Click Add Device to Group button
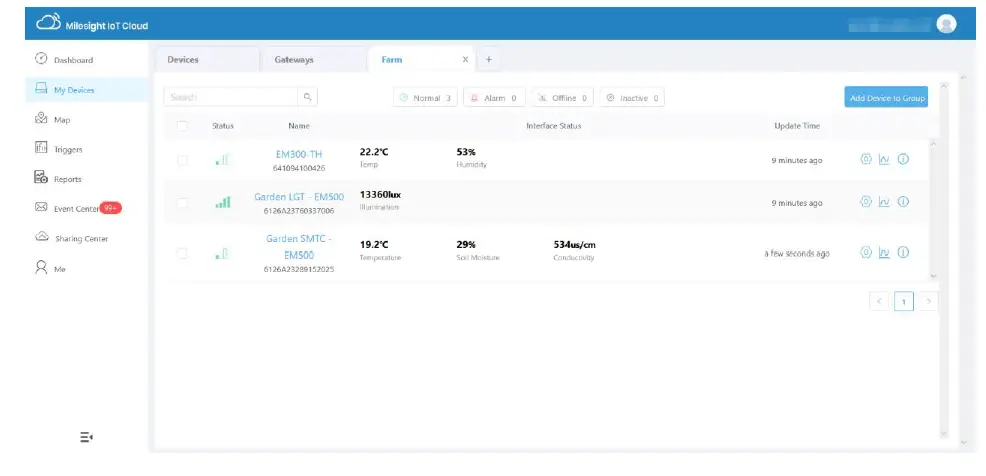 (886, 97)
